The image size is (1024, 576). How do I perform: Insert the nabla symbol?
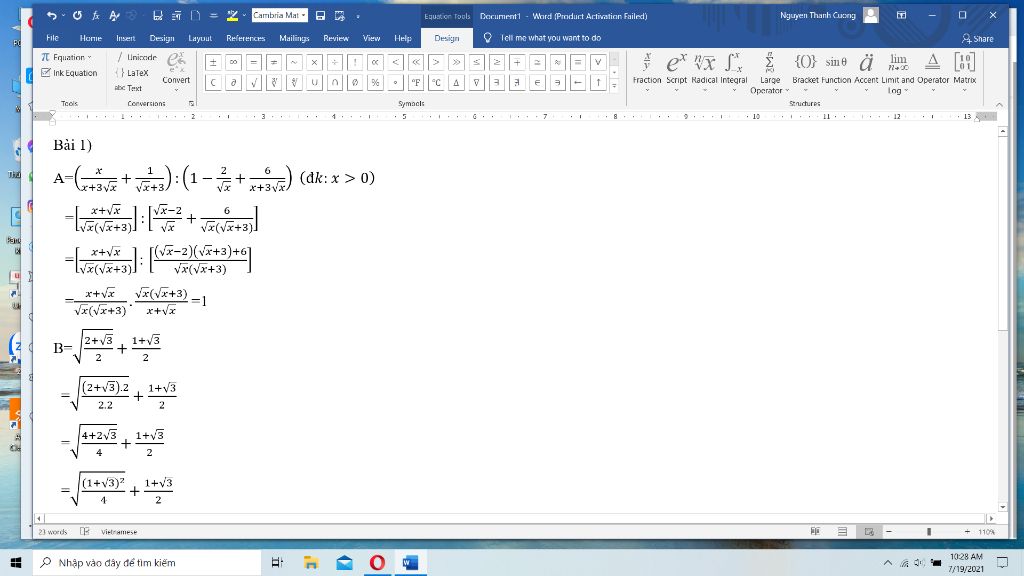pos(476,82)
